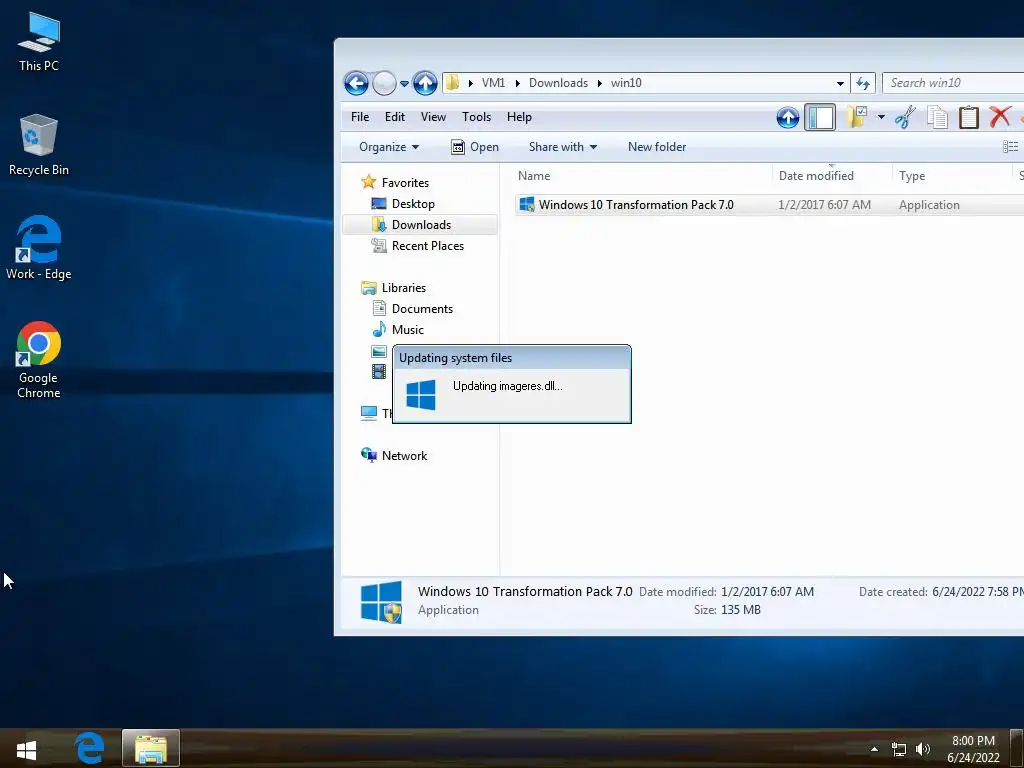Screen dimensions: 1024x768
Task: Go back with the Explorer back arrow
Action: [356, 83]
